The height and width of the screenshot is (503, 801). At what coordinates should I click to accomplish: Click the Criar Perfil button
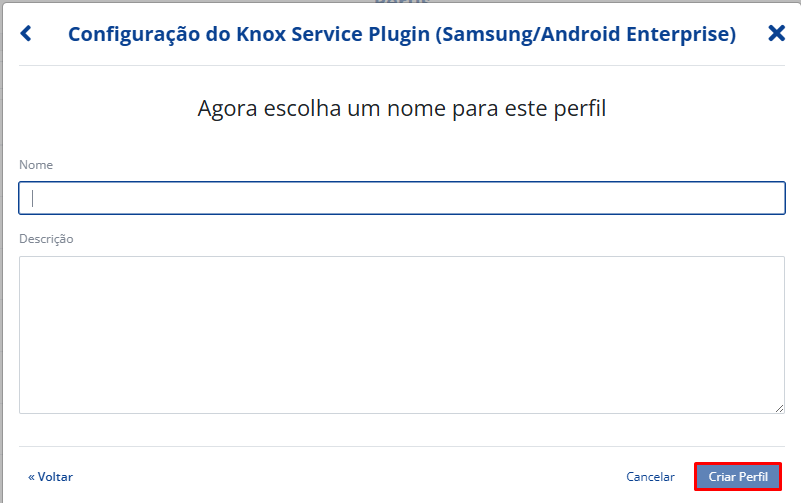coord(738,477)
